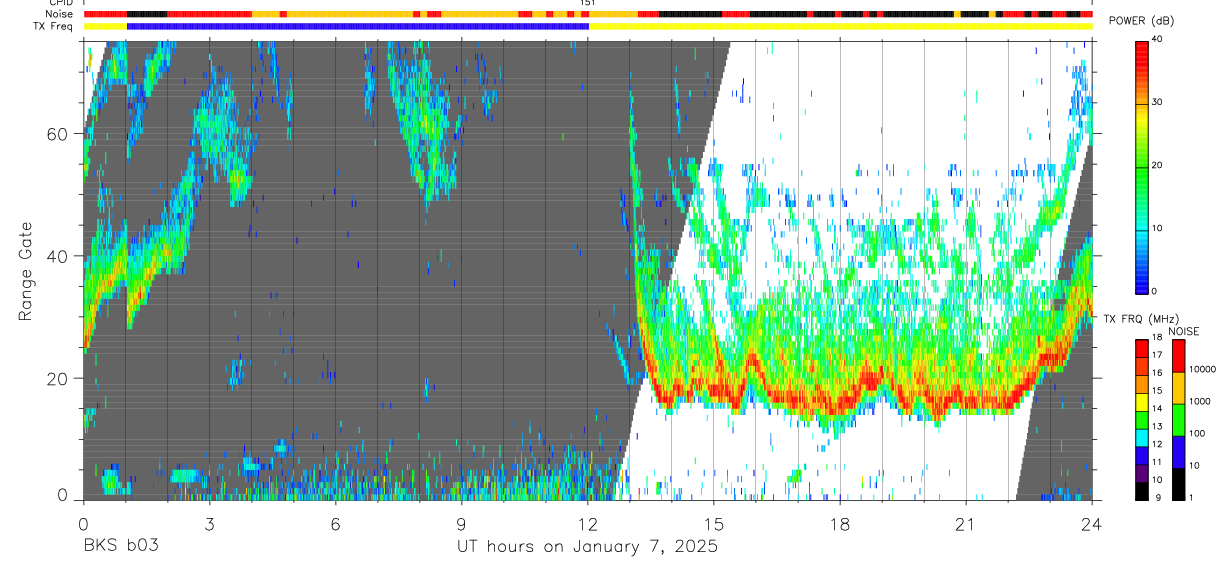Click the Noise row label at top left

[59, 14]
